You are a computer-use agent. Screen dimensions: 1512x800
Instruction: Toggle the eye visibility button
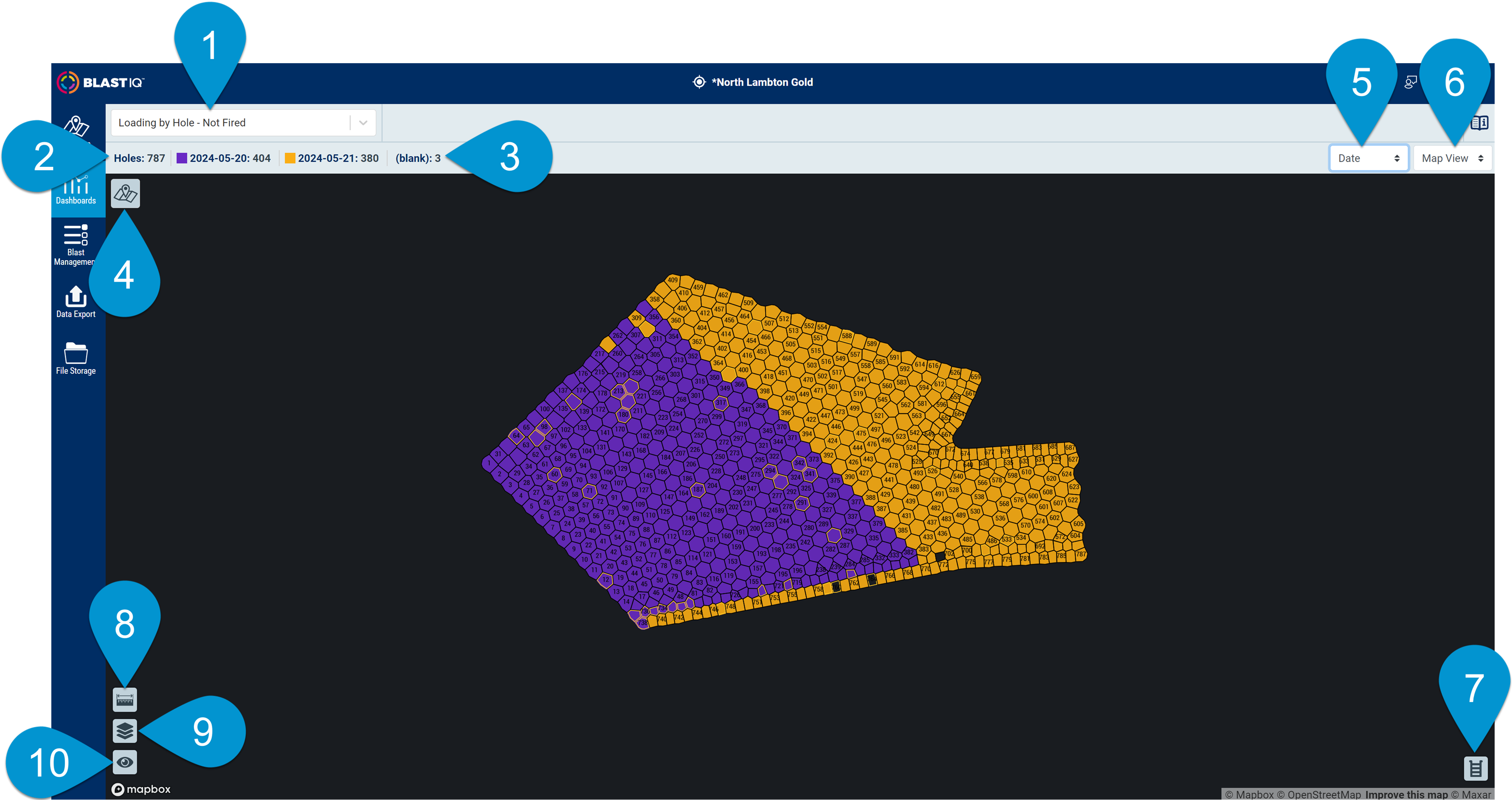click(x=125, y=762)
